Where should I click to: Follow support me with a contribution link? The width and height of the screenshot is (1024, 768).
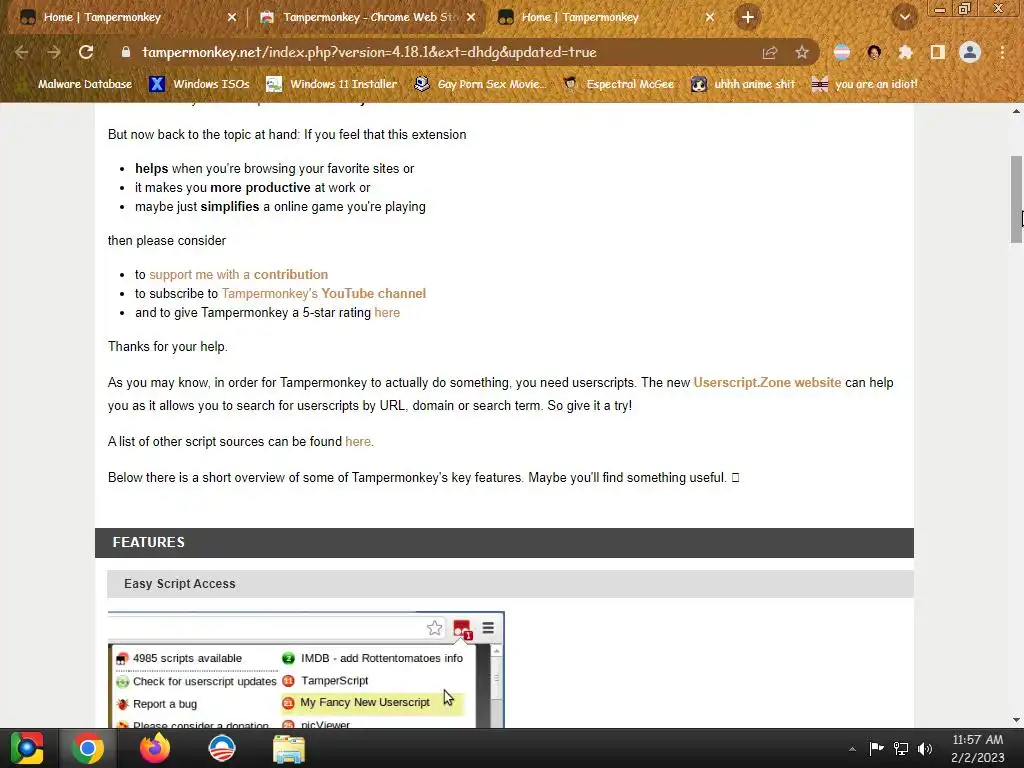click(x=238, y=275)
